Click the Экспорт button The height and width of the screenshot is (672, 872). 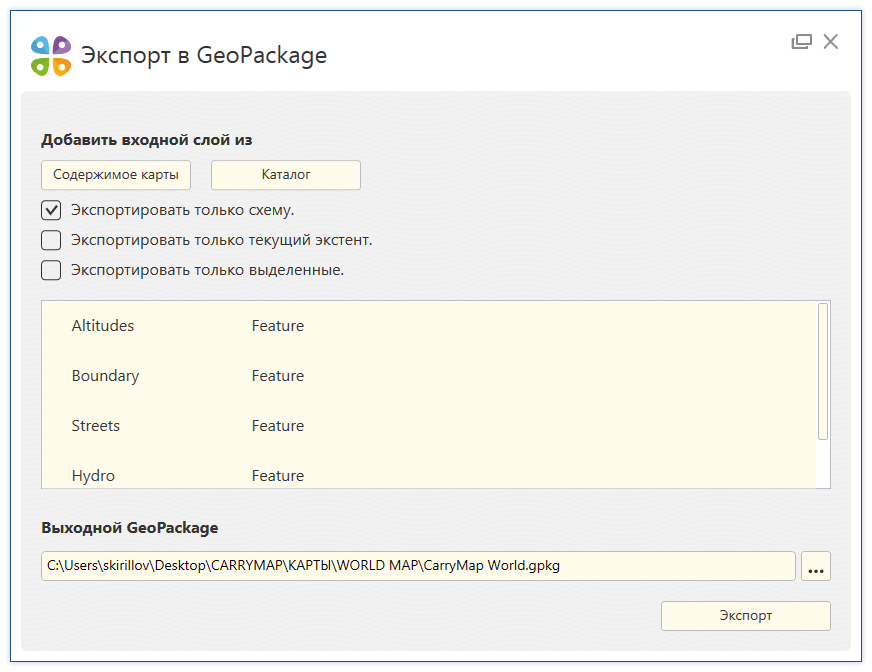click(746, 616)
